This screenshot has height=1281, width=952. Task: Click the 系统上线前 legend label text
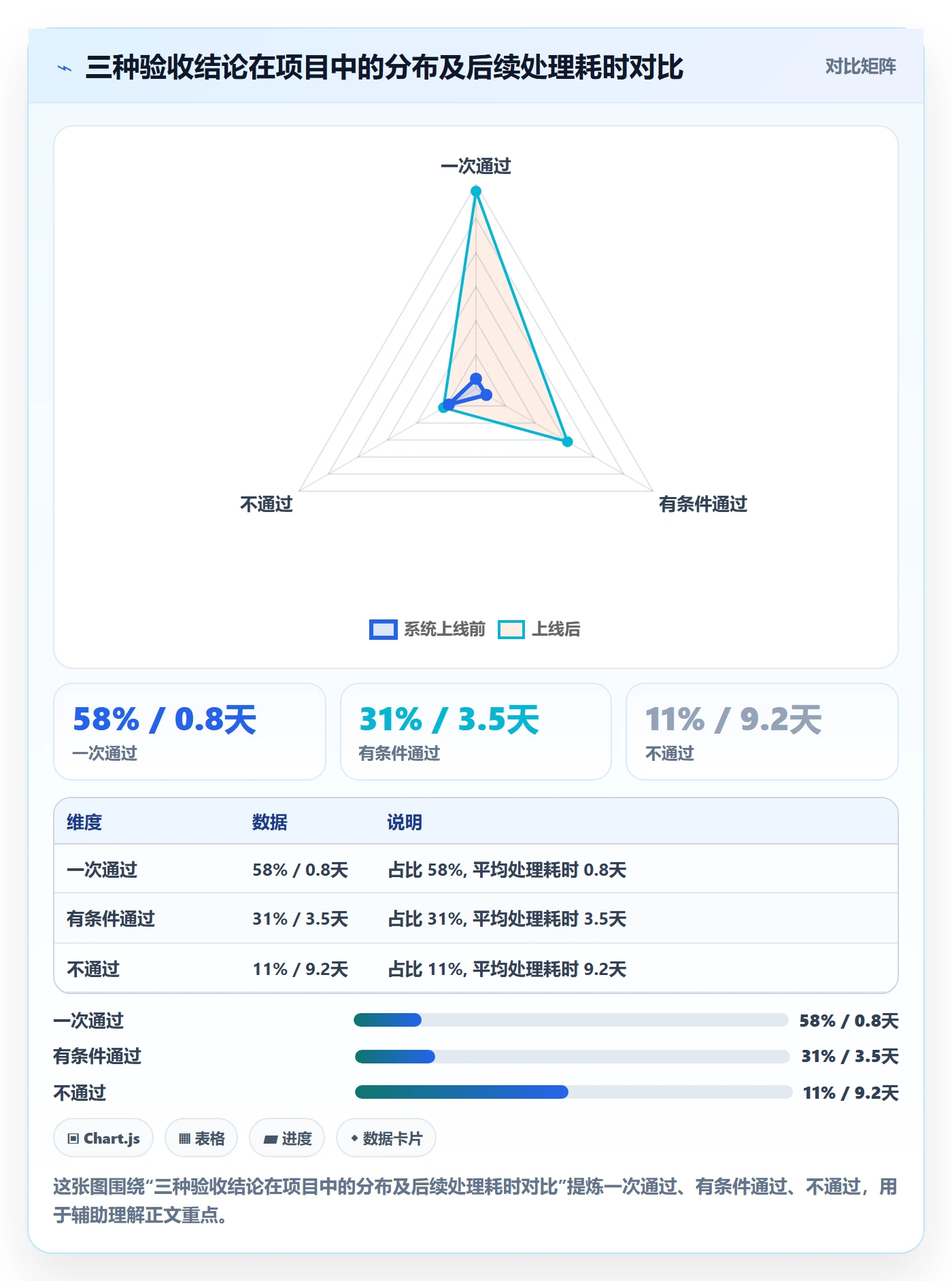pos(445,629)
